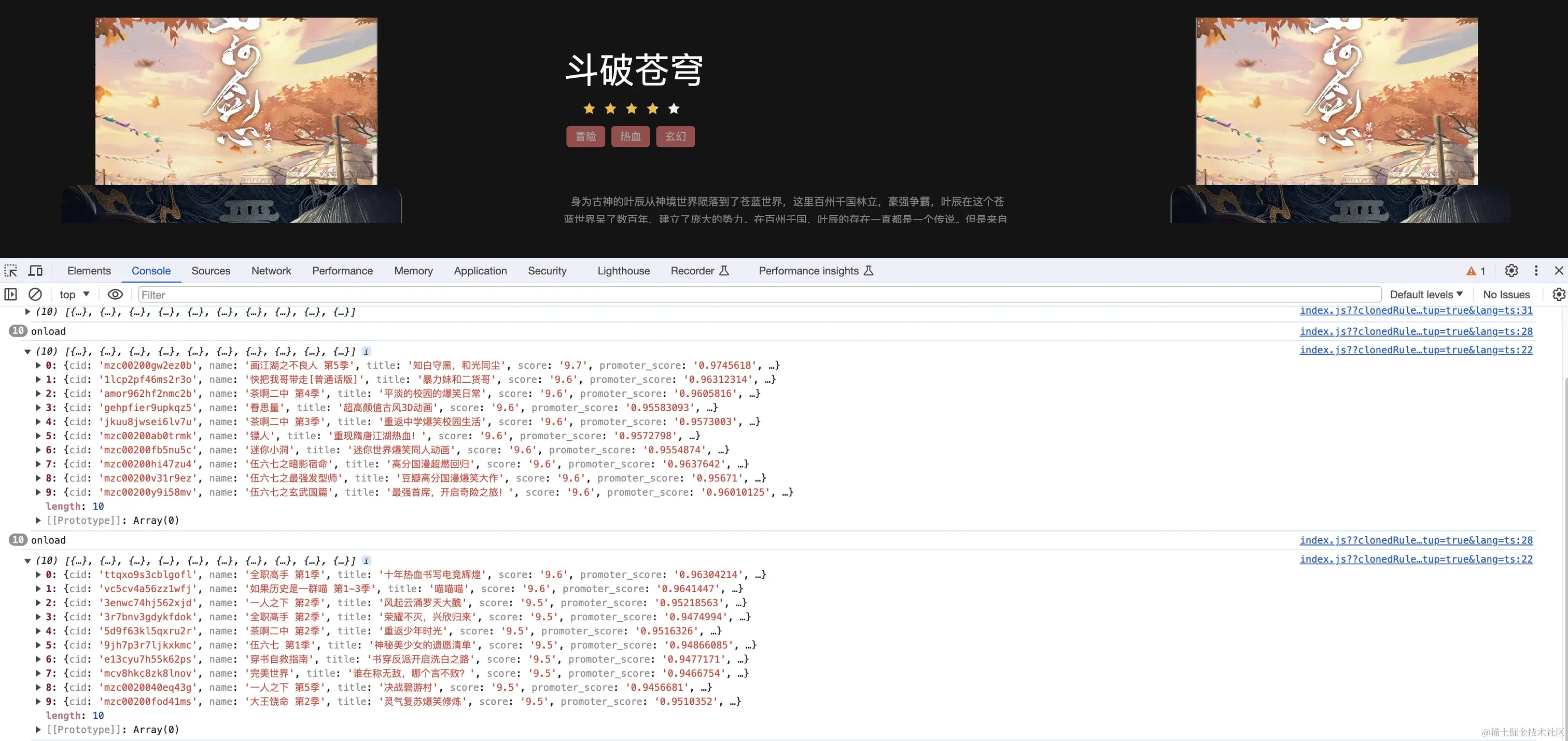Activate the inspect element picker icon

(x=11, y=271)
